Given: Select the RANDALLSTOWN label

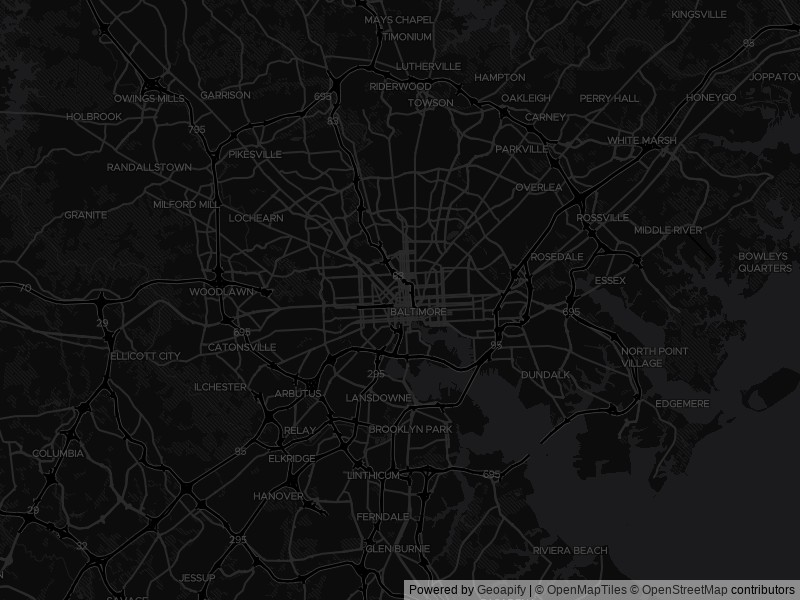Looking at the screenshot, I should pos(149,167).
